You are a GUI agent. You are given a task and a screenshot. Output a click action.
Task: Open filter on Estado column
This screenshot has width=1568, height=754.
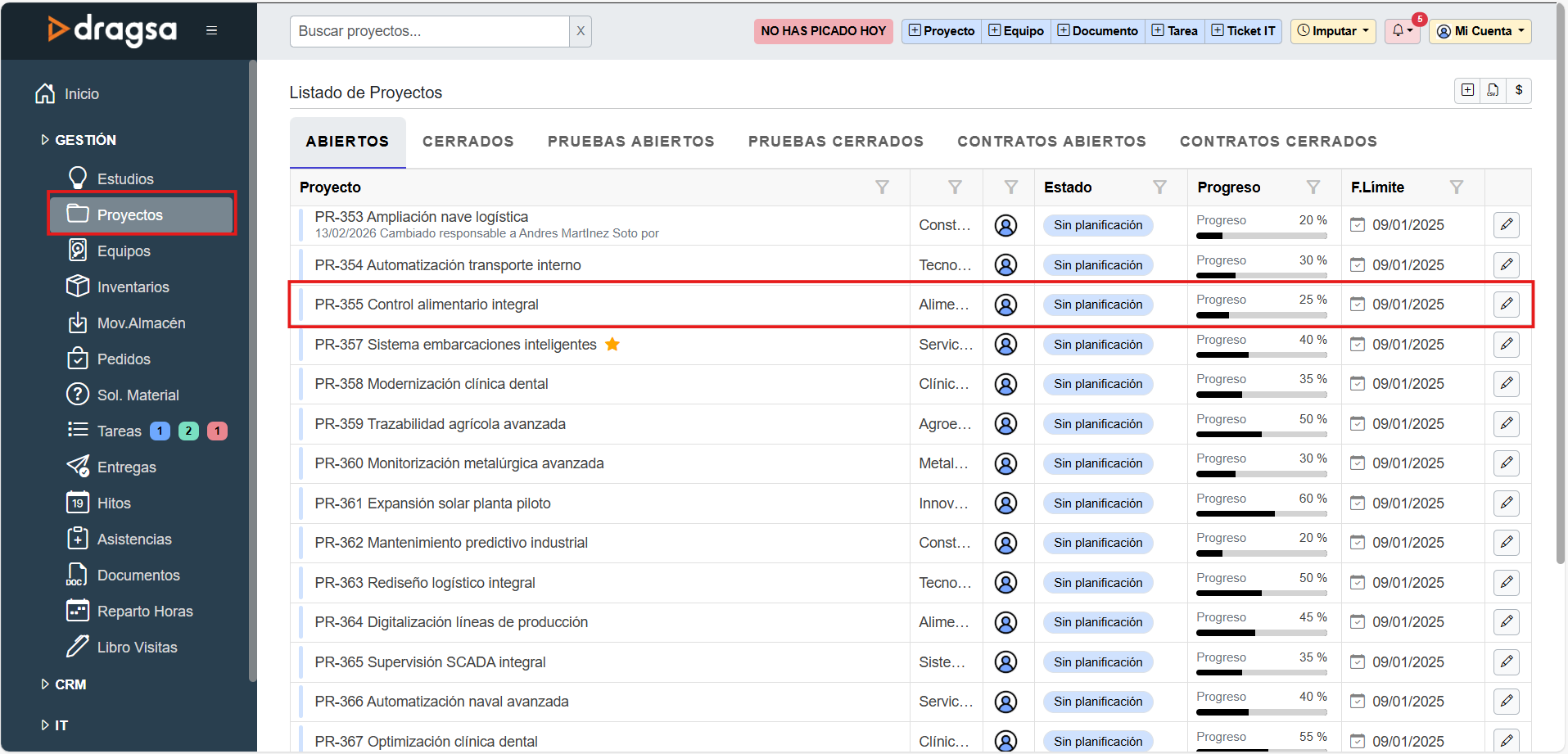tap(1159, 187)
